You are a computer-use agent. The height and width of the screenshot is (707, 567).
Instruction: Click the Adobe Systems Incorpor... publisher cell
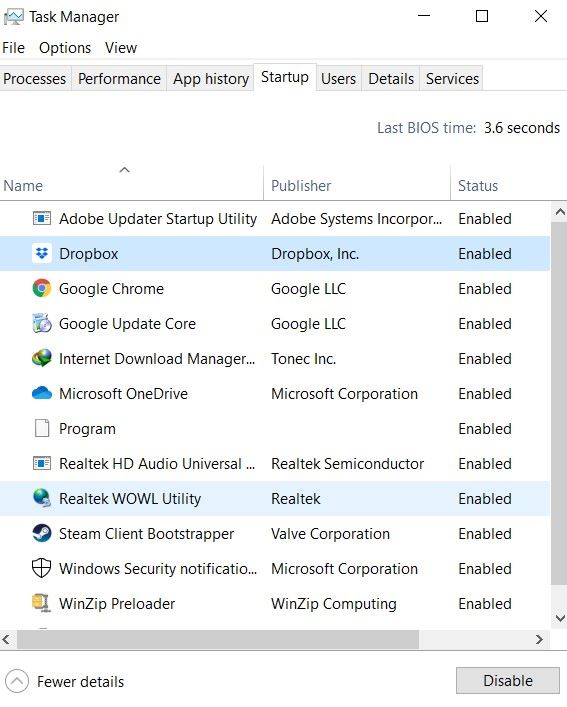click(356, 219)
